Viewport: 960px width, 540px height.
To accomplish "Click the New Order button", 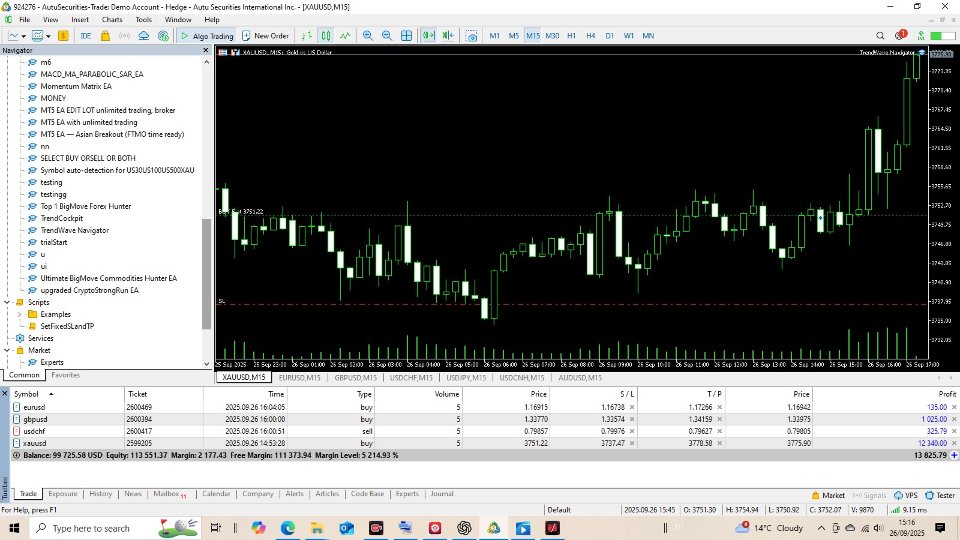I will pos(266,36).
